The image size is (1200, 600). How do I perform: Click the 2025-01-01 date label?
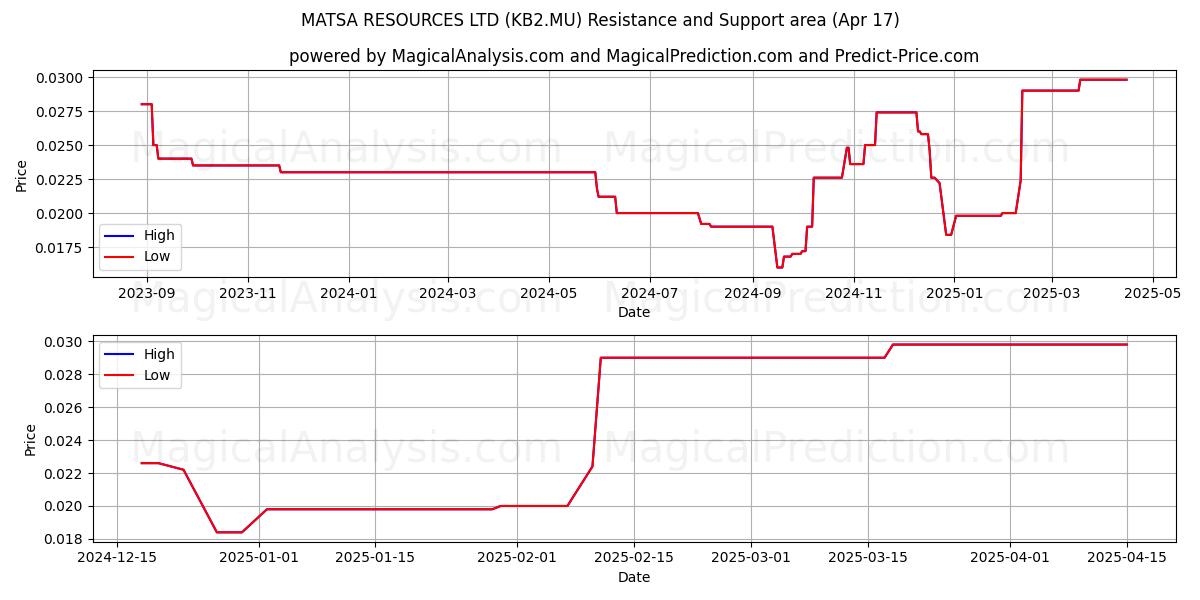(x=259, y=558)
